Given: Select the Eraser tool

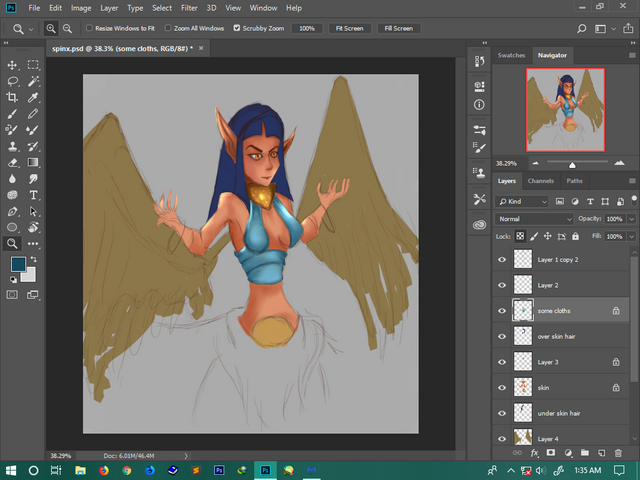Looking at the screenshot, I should 12,162.
